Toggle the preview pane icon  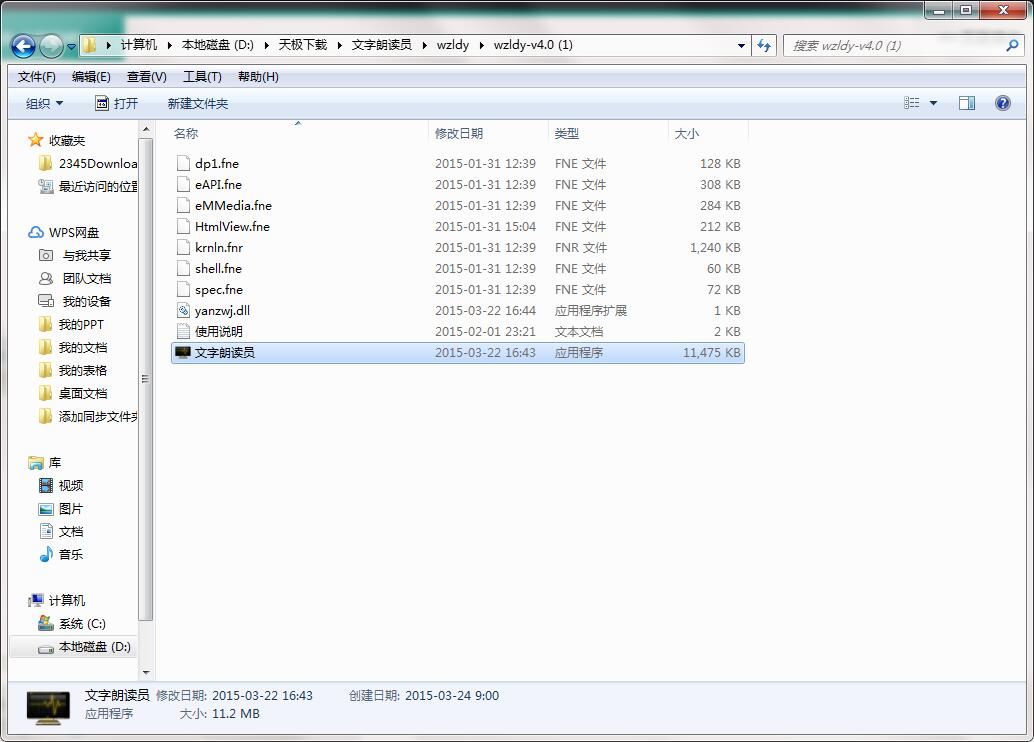967,103
